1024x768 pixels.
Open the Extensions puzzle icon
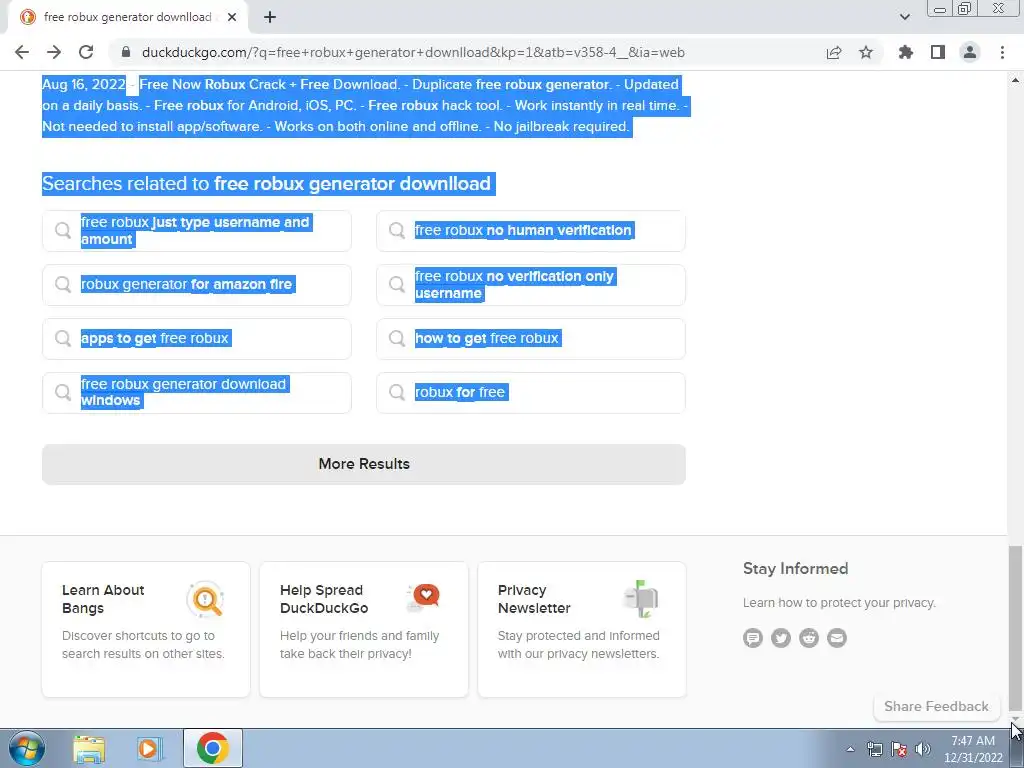905,52
